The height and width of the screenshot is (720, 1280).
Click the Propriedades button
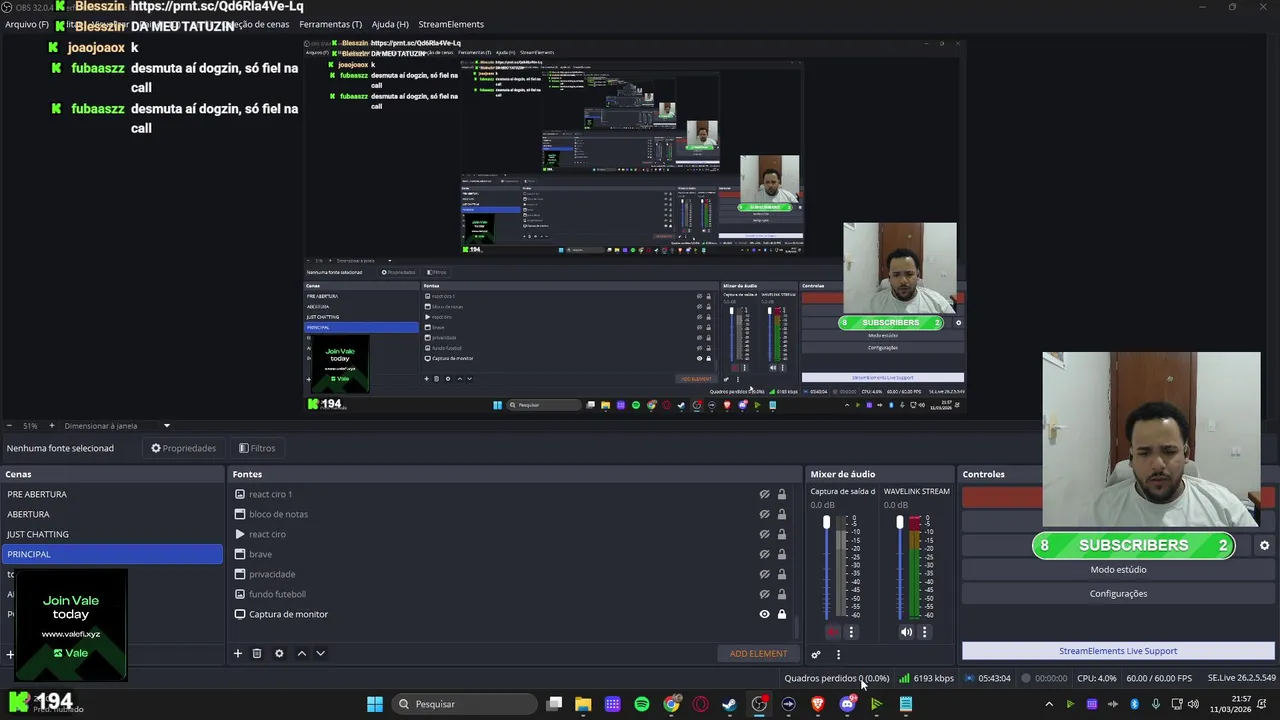coord(183,448)
